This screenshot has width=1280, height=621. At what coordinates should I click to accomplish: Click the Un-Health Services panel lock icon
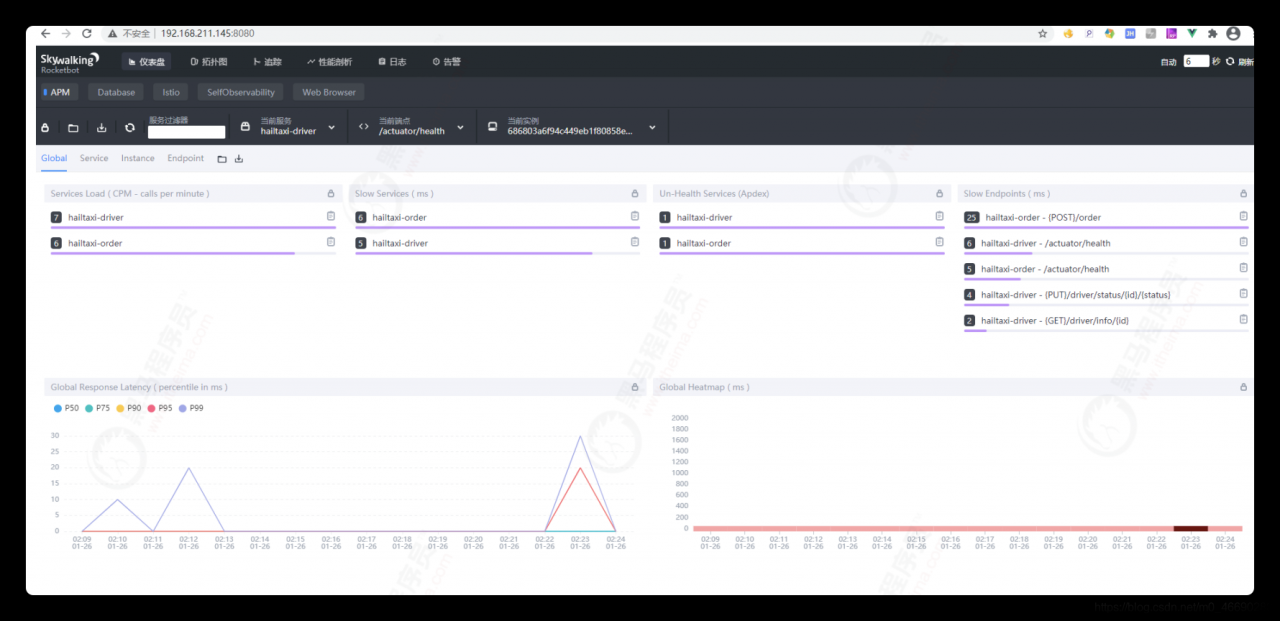click(x=939, y=193)
